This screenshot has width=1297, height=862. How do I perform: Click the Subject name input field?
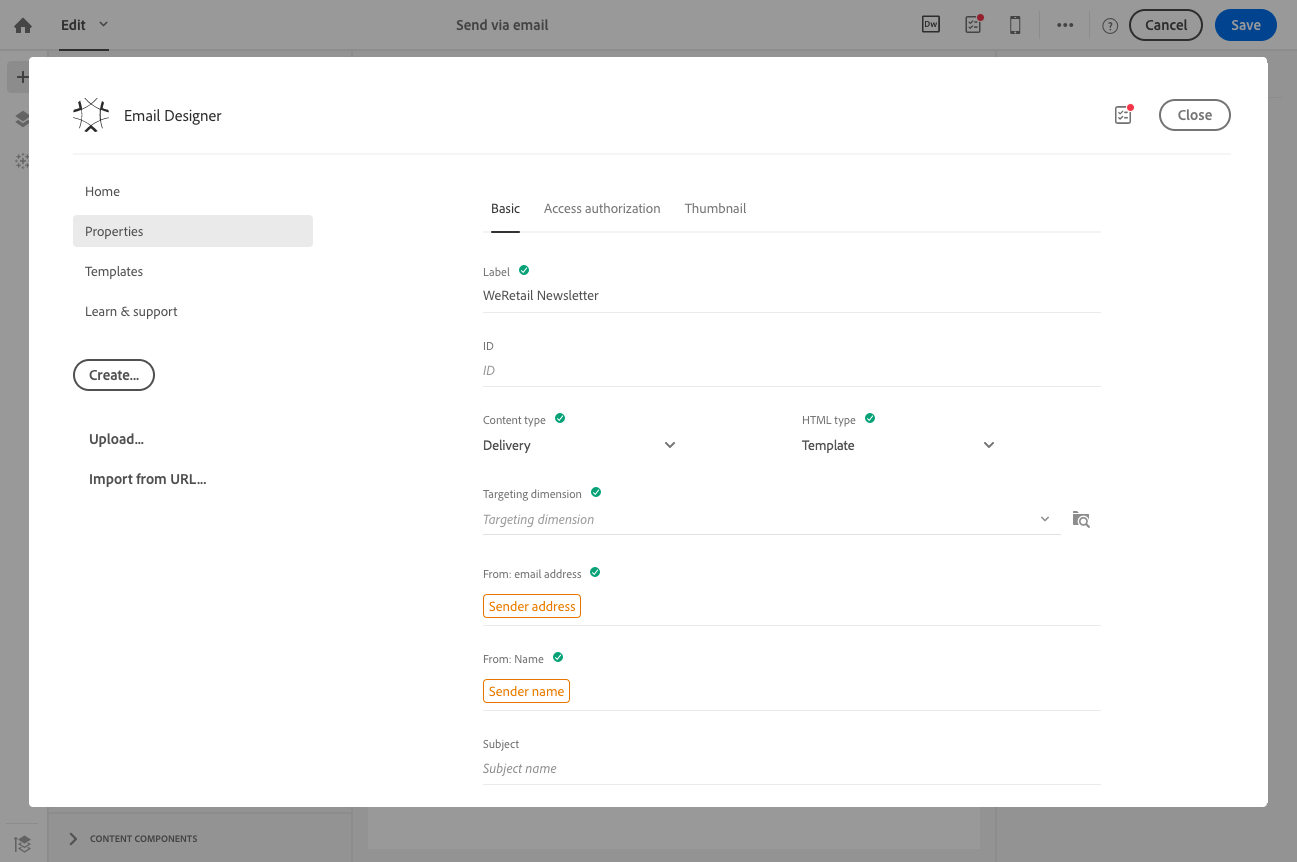click(x=790, y=768)
